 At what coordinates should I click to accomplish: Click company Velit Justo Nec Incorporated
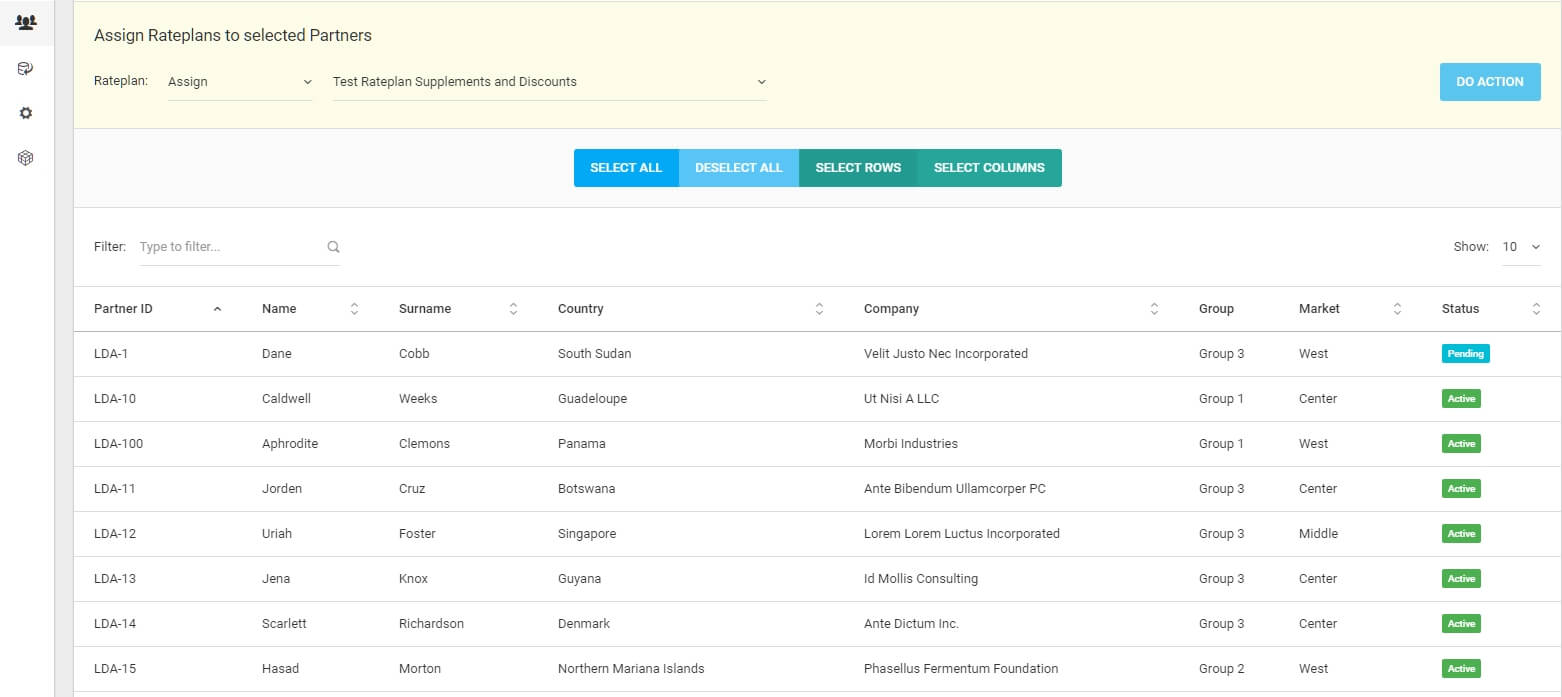click(x=946, y=354)
